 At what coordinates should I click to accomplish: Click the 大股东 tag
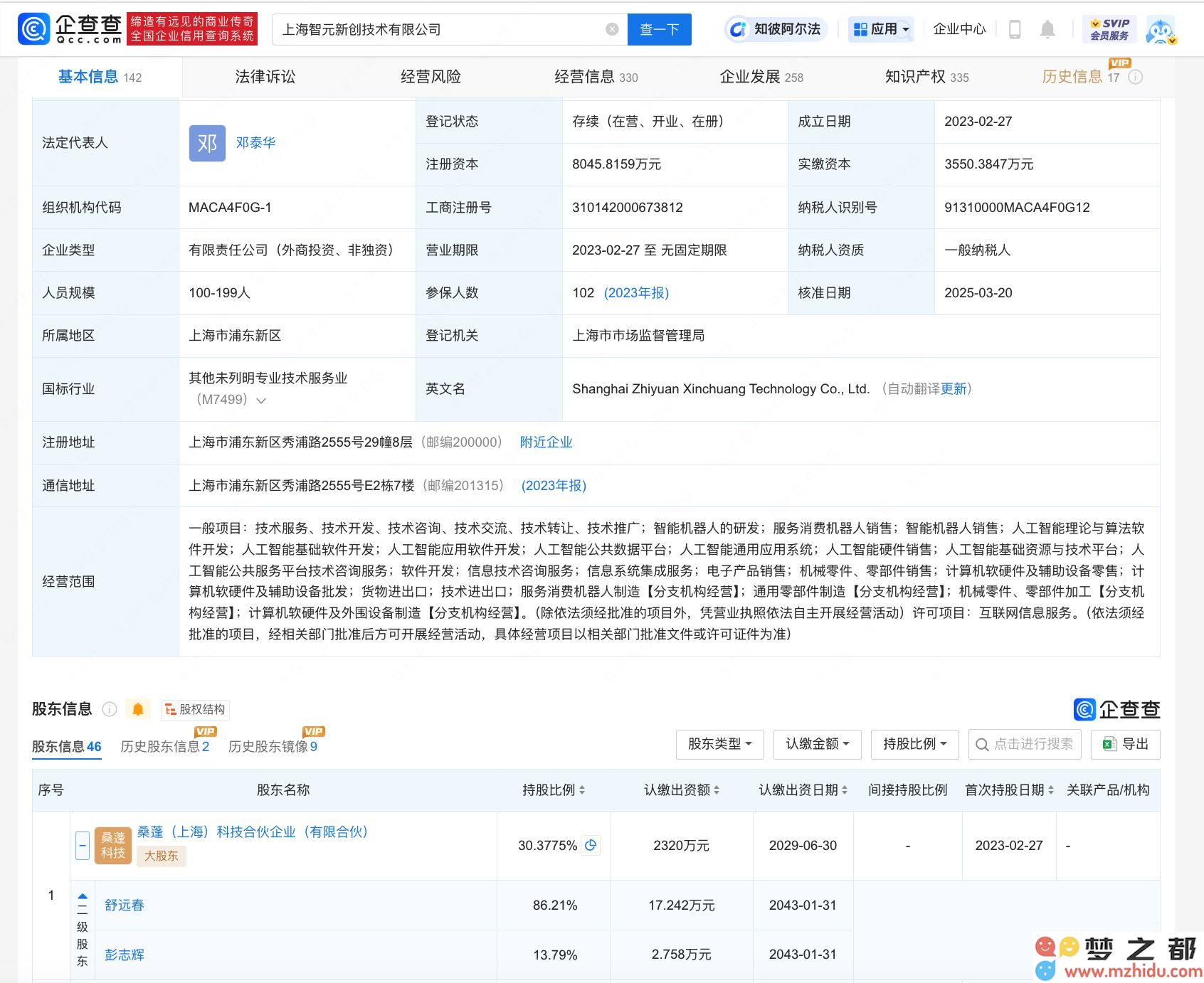coord(162,856)
